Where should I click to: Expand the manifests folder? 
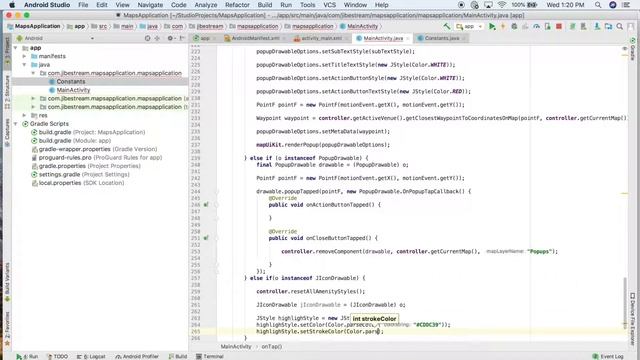[x=24, y=56]
